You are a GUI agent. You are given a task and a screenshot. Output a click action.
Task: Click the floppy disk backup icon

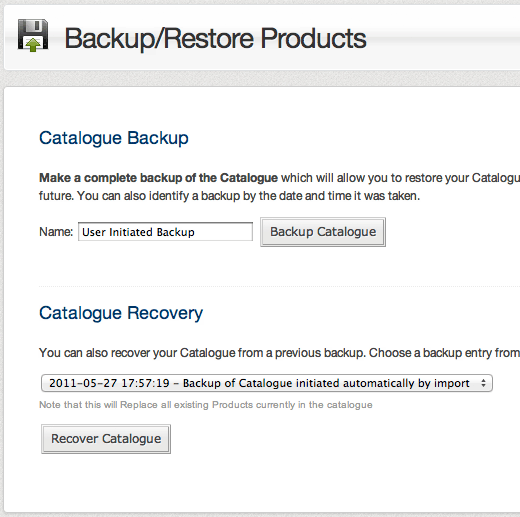pos(33,35)
